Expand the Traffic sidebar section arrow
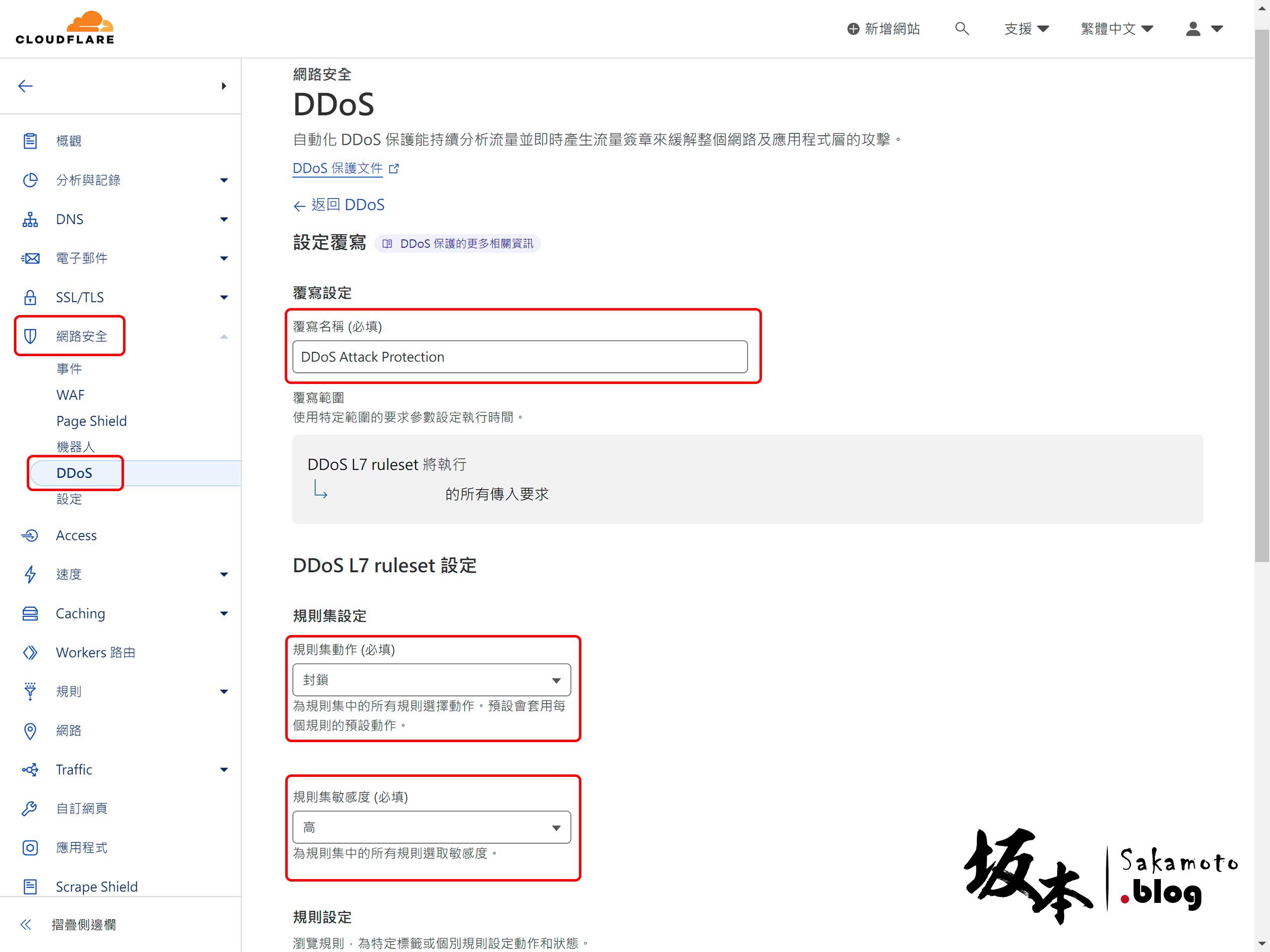This screenshot has width=1270, height=952. [x=224, y=770]
